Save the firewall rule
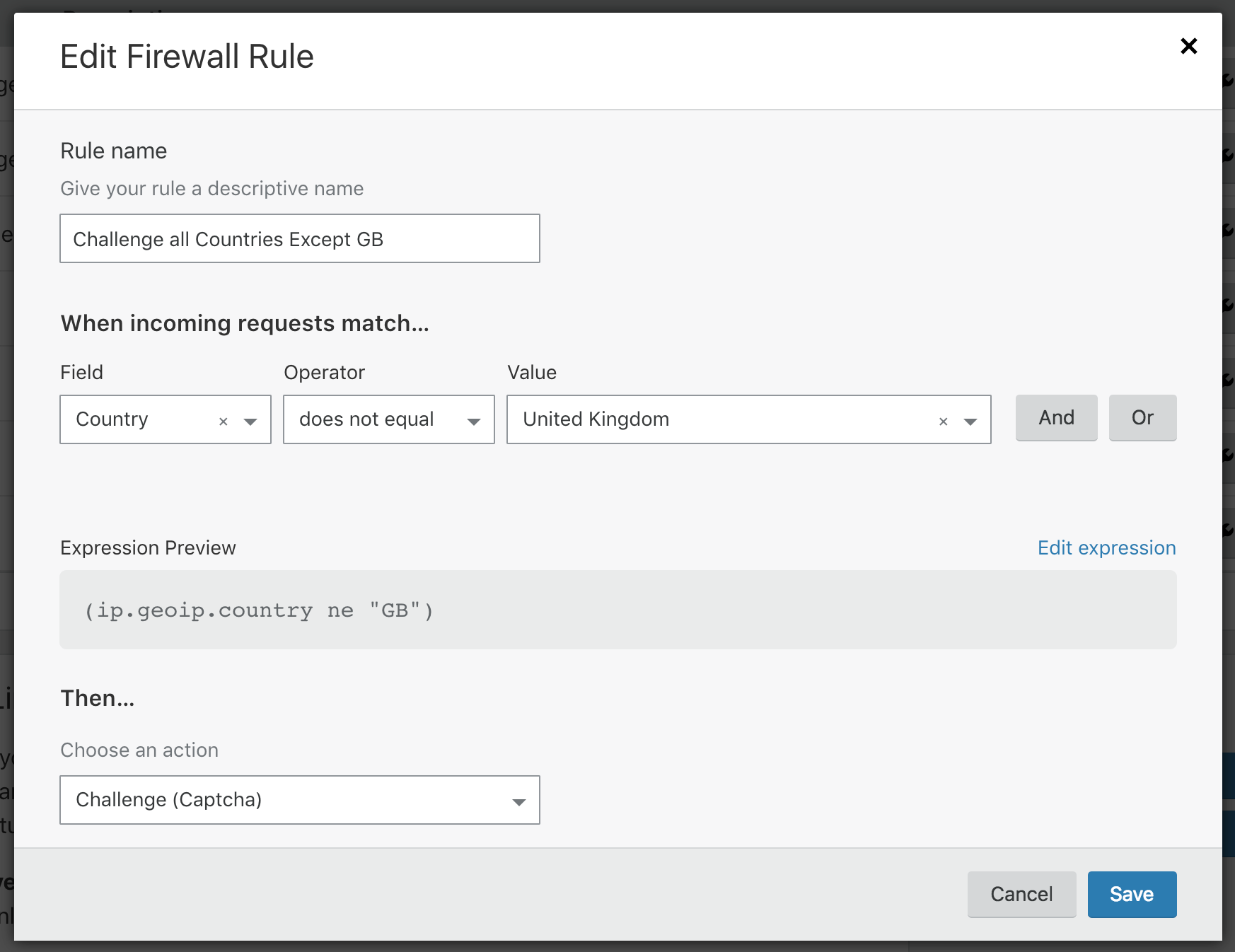Image resolution: width=1235 pixels, height=952 pixels. coord(1132,895)
